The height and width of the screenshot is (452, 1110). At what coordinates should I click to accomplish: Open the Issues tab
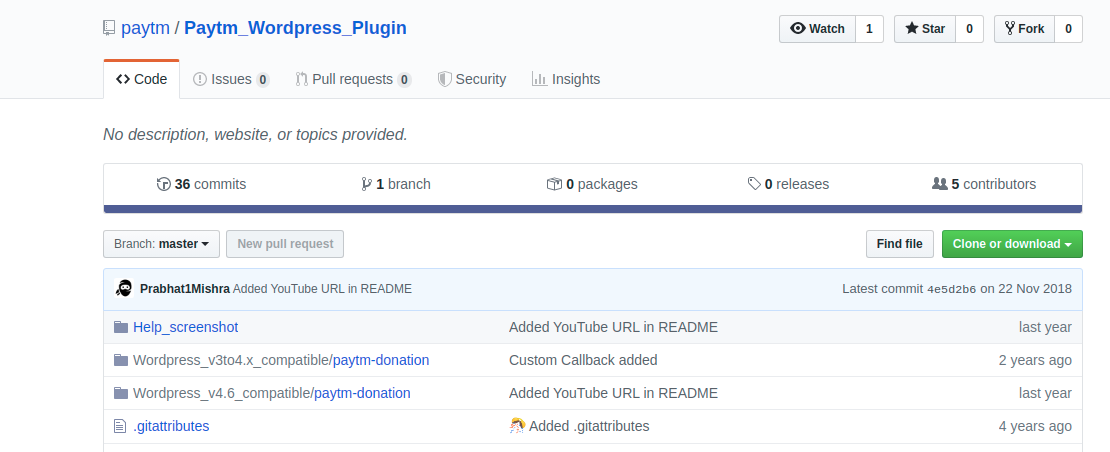[231, 79]
